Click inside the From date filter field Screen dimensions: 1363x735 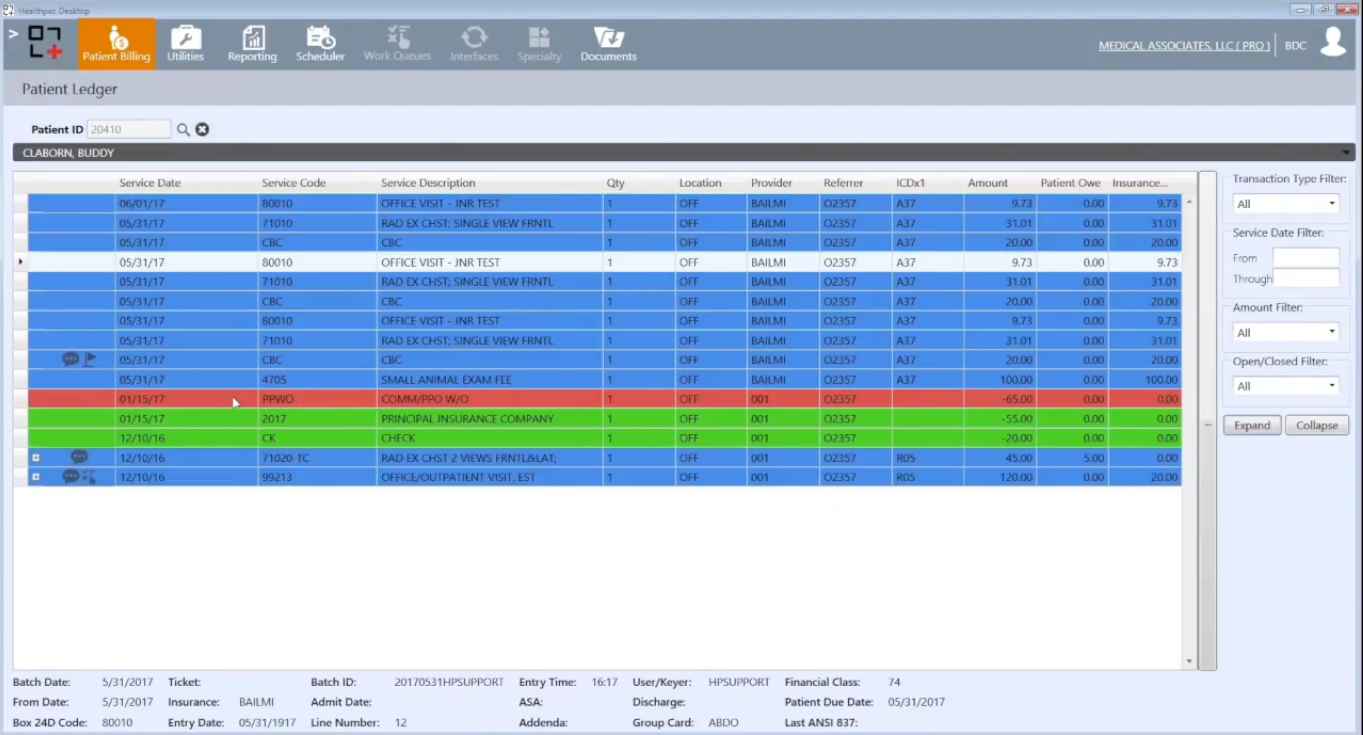(1306, 257)
